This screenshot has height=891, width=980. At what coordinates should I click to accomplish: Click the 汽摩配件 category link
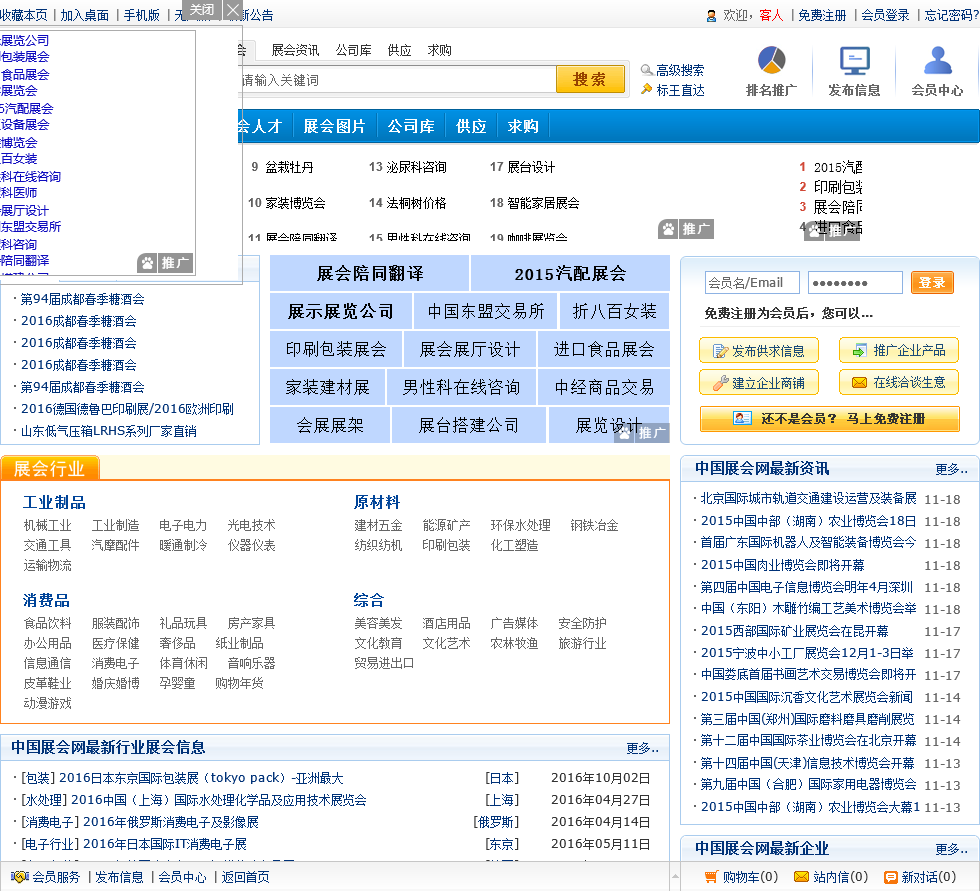[x=115, y=545]
